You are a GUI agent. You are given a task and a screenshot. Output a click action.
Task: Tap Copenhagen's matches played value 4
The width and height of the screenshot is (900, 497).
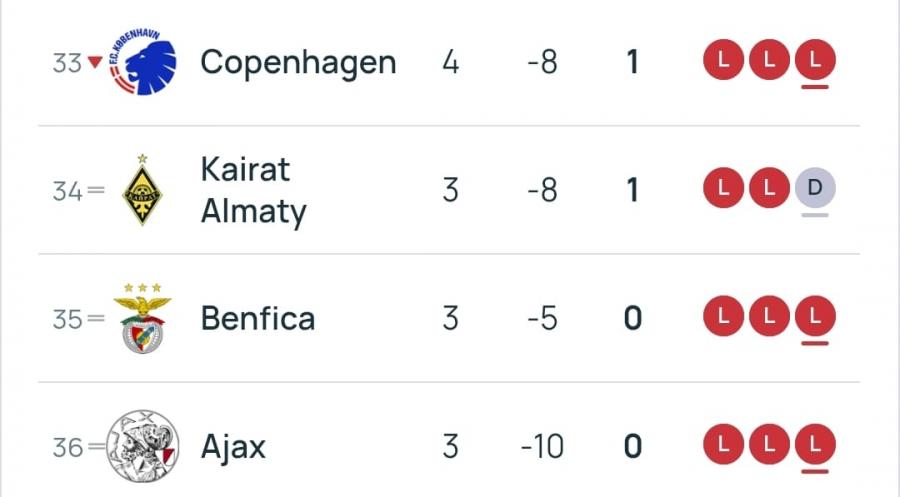[450, 62]
